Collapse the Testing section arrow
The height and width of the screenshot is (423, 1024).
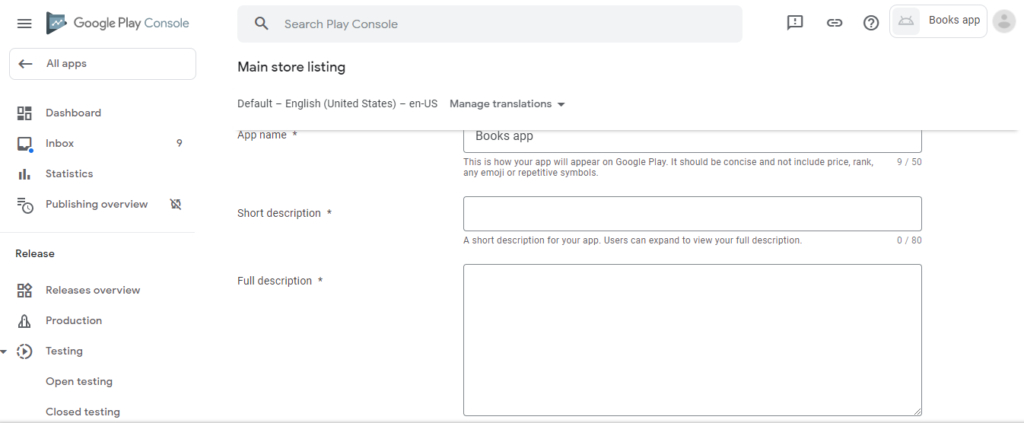pyautogui.click(x=4, y=352)
